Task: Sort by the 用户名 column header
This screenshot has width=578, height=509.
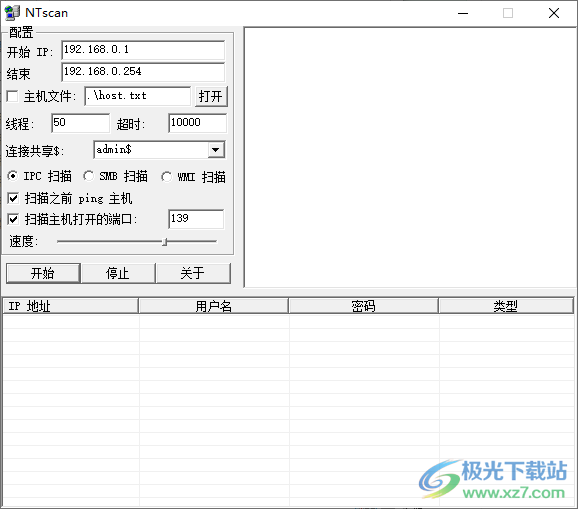Action: pyautogui.click(x=213, y=306)
